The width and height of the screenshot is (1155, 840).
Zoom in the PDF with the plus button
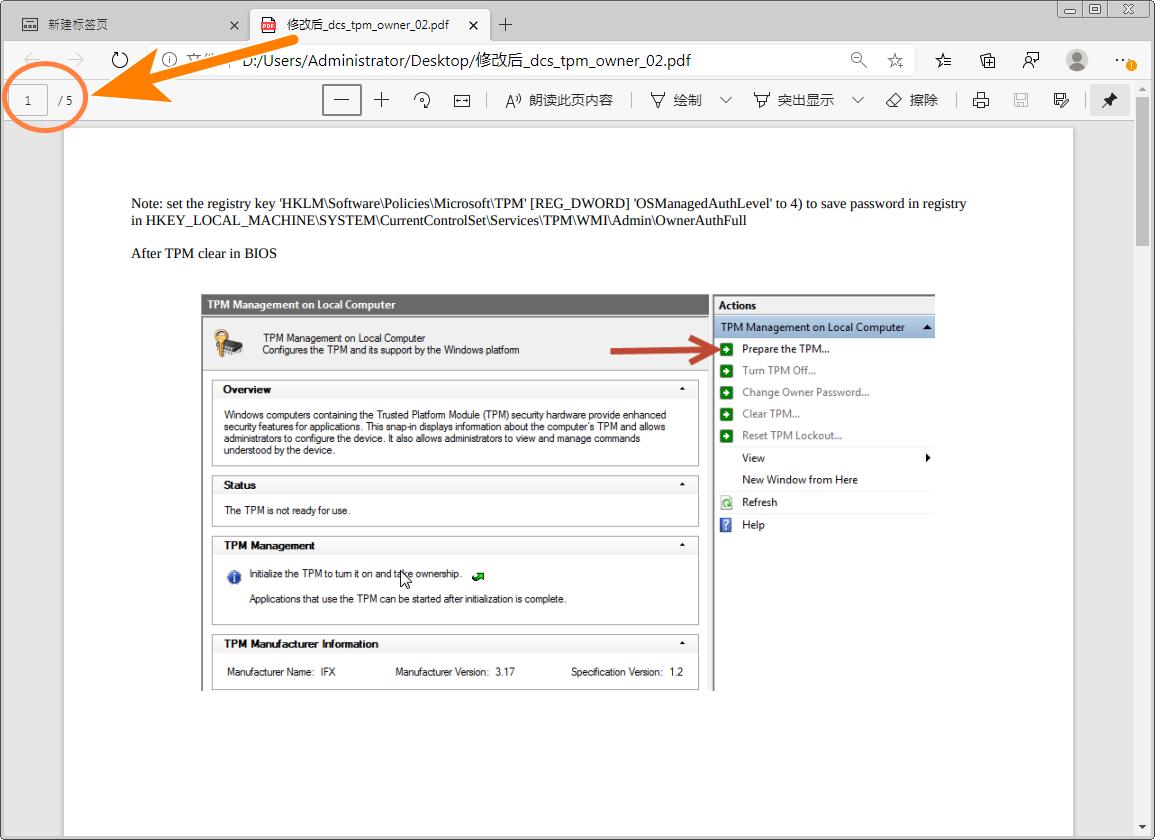pos(381,99)
